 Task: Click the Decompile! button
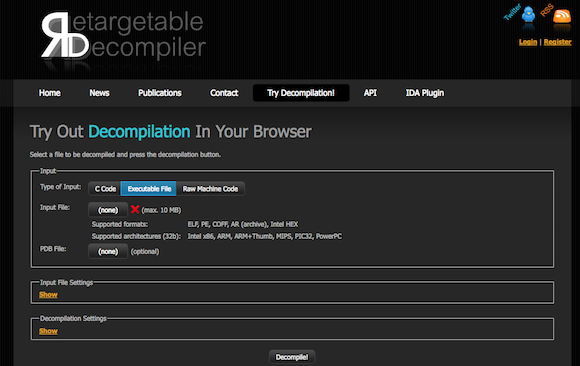point(292,357)
